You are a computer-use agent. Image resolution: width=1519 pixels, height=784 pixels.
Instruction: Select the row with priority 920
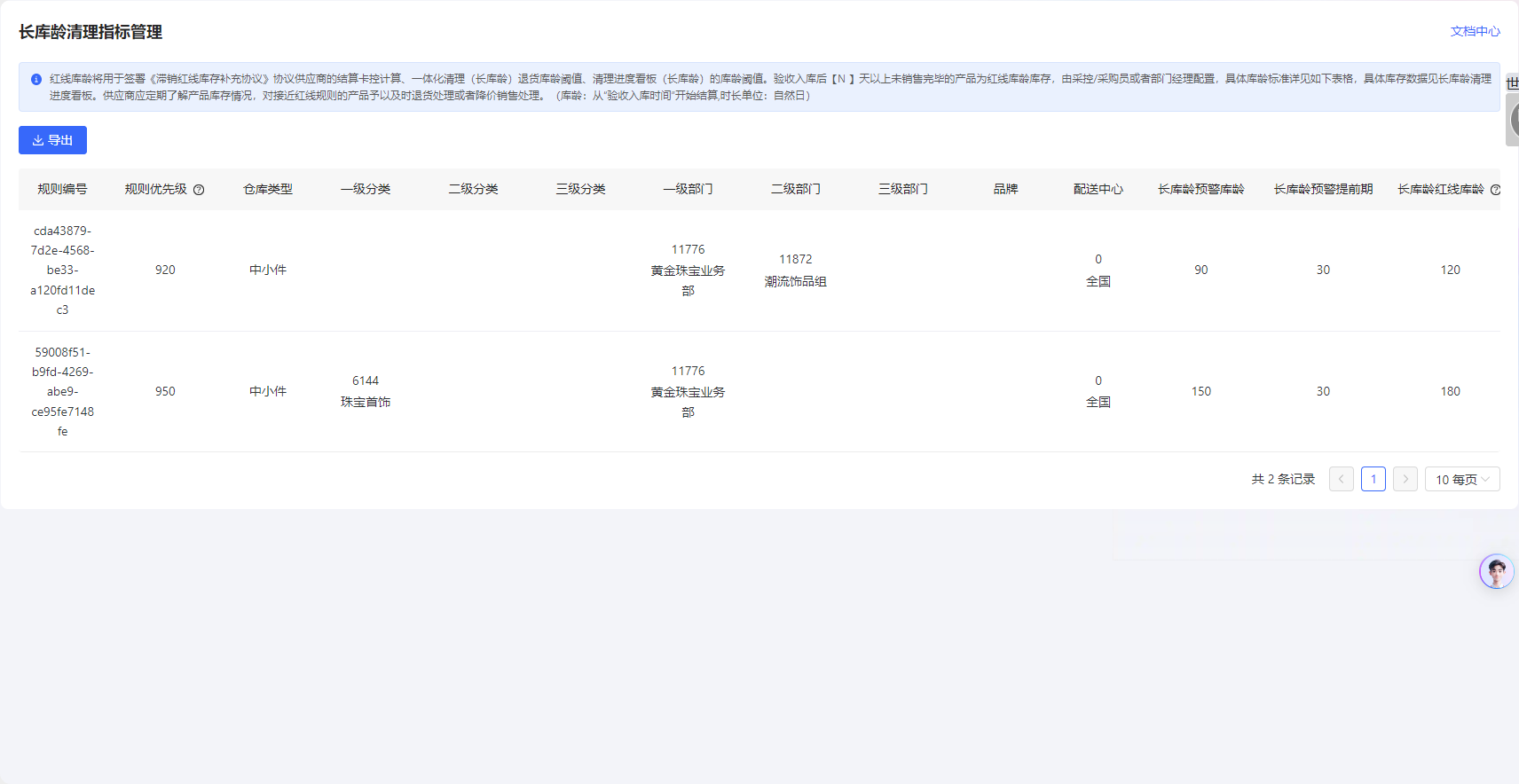pyautogui.click(x=165, y=270)
